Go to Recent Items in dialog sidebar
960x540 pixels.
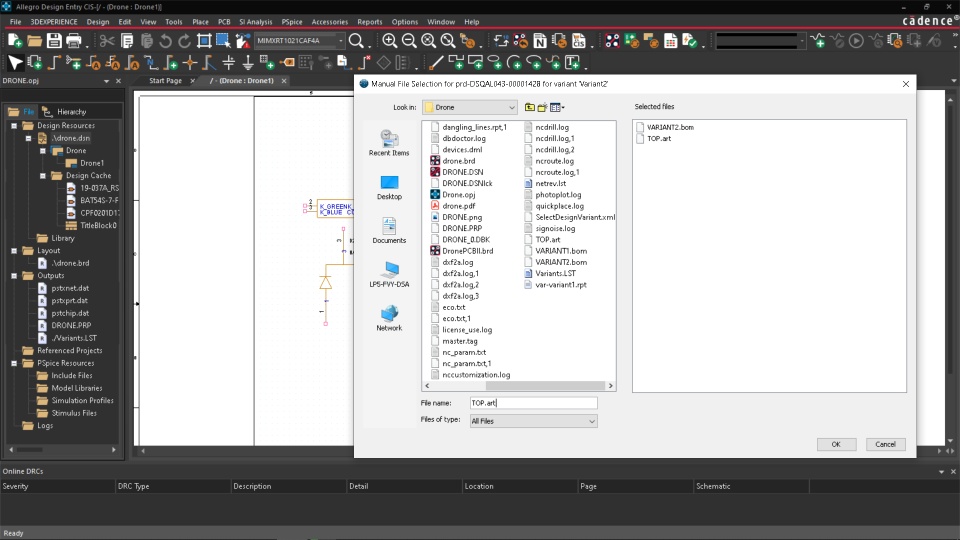[389, 143]
